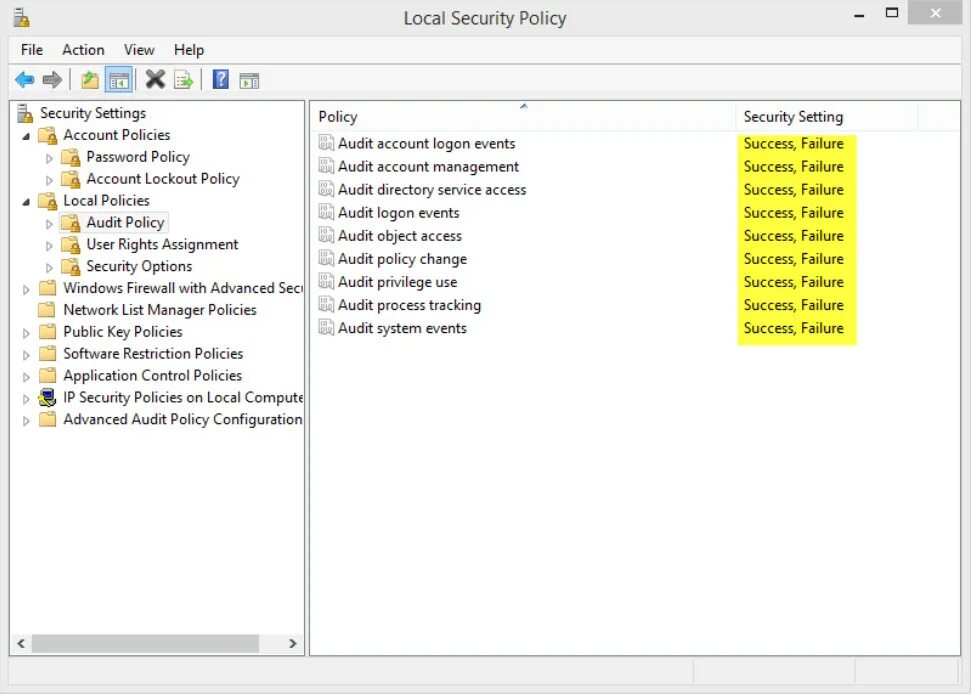Image resolution: width=971 pixels, height=696 pixels.
Task: Select the Audit process tracking policy row
Action: click(x=634, y=305)
